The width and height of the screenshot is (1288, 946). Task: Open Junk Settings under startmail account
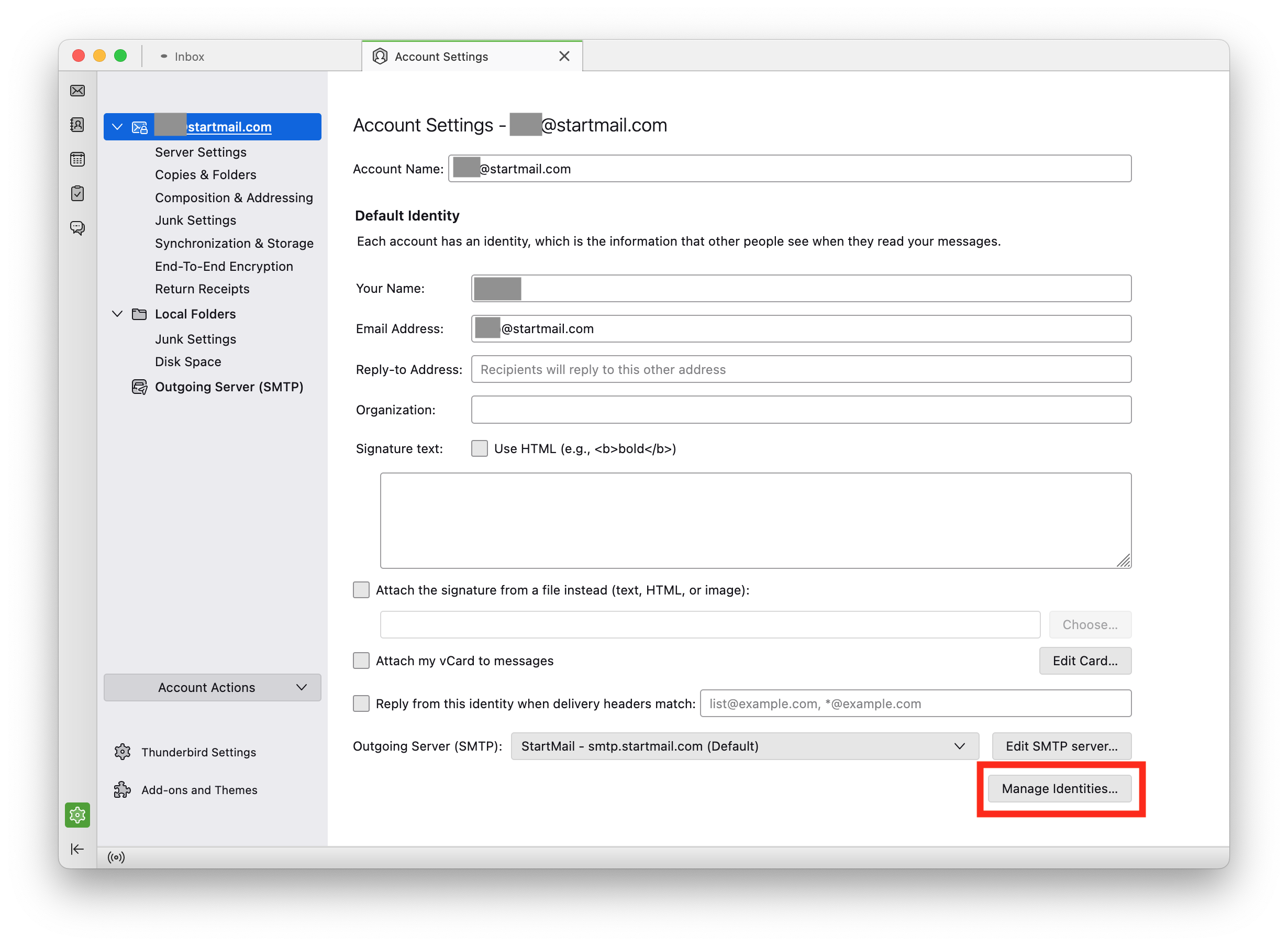point(196,221)
